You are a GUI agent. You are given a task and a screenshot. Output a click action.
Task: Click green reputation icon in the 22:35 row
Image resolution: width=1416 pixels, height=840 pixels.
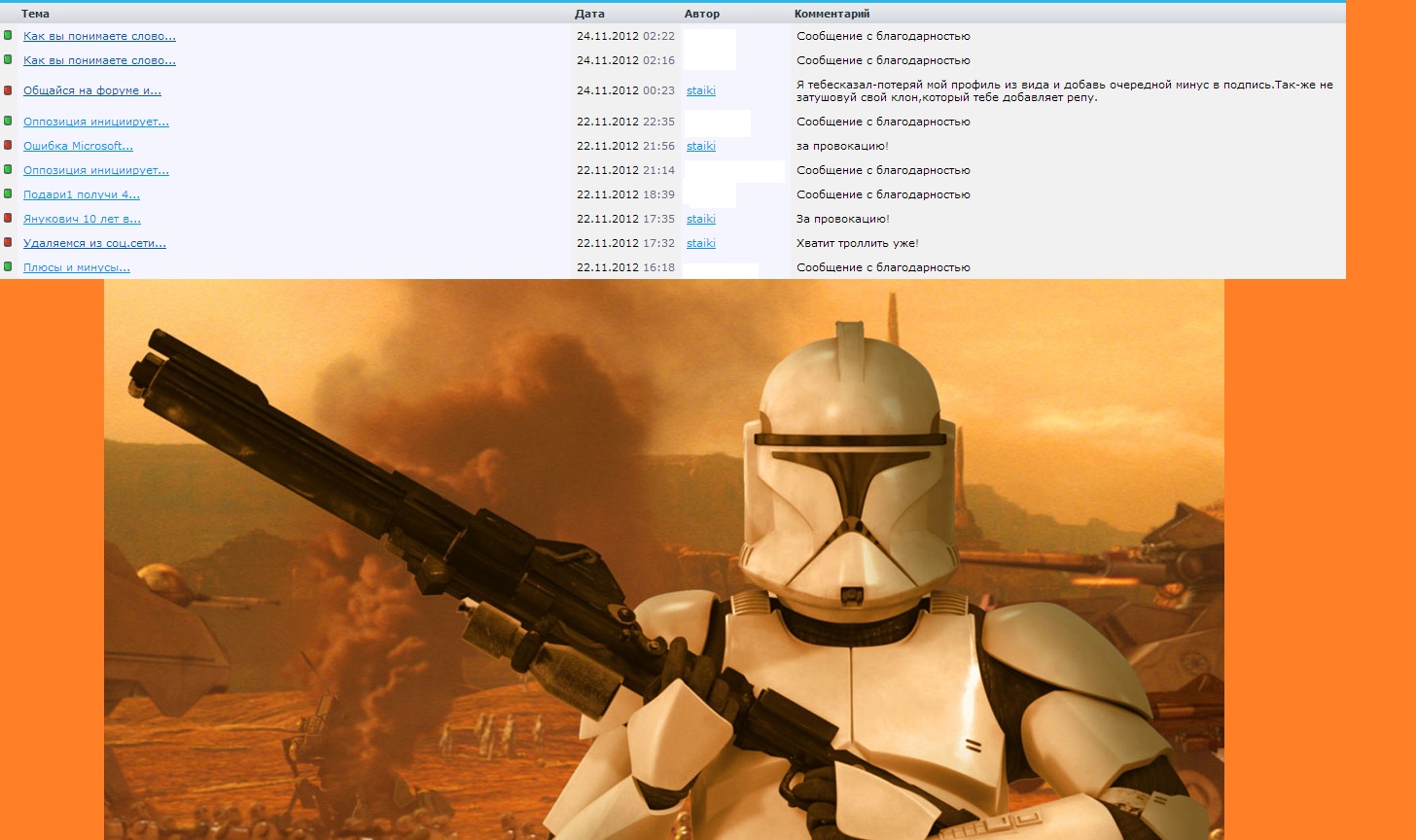[8, 121]
